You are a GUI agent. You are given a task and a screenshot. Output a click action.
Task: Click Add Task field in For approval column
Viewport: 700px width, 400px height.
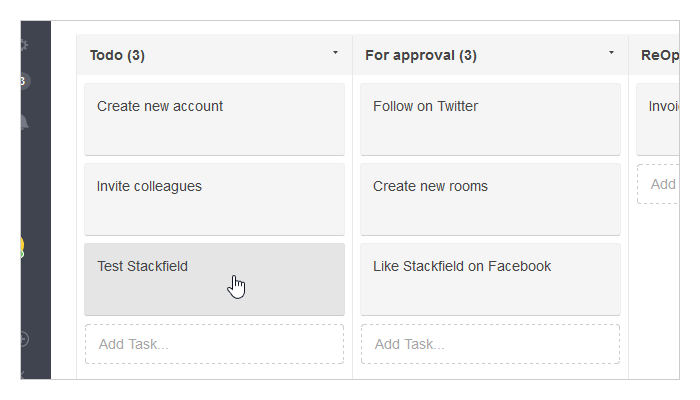click(x=490, y=344)
